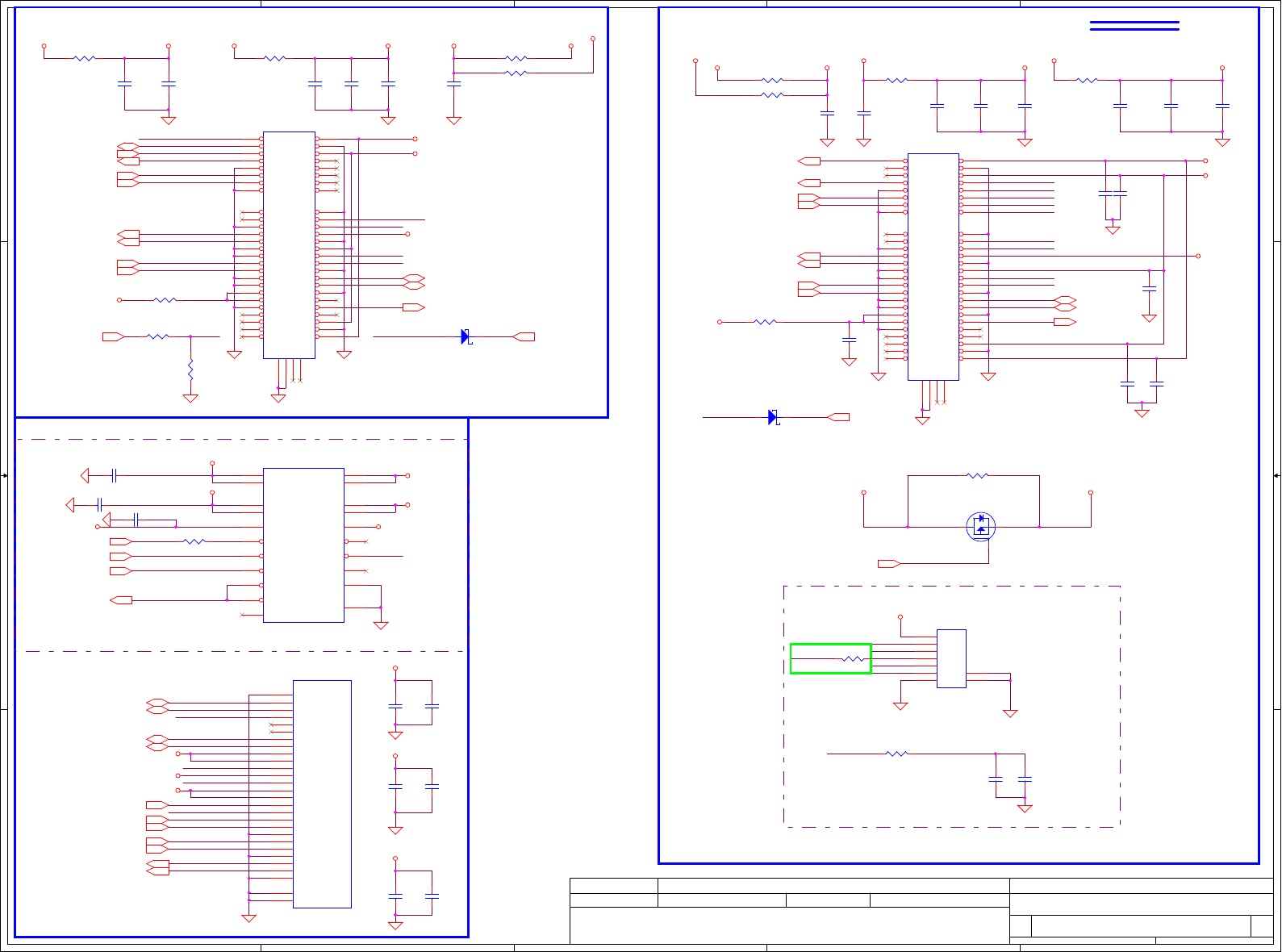The width and height of the screenshot is (1282, 952).
Task: Select the resistor wired into the small dashed-box IC
Action: [x=853, y=659]
